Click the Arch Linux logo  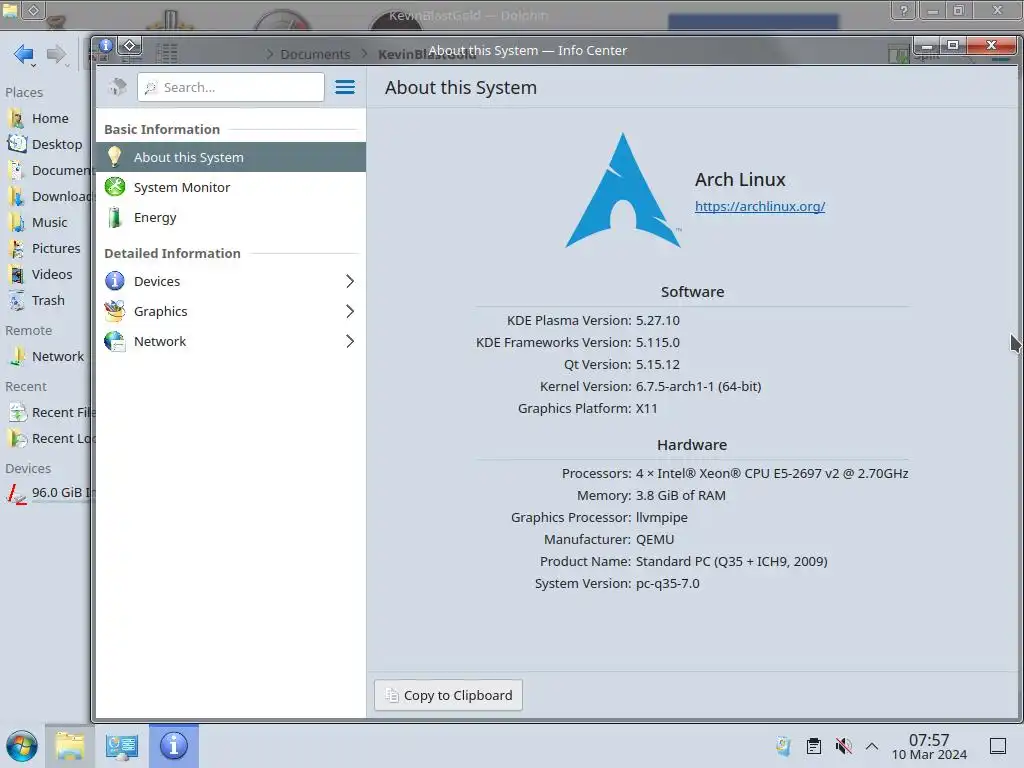[623, 191]
